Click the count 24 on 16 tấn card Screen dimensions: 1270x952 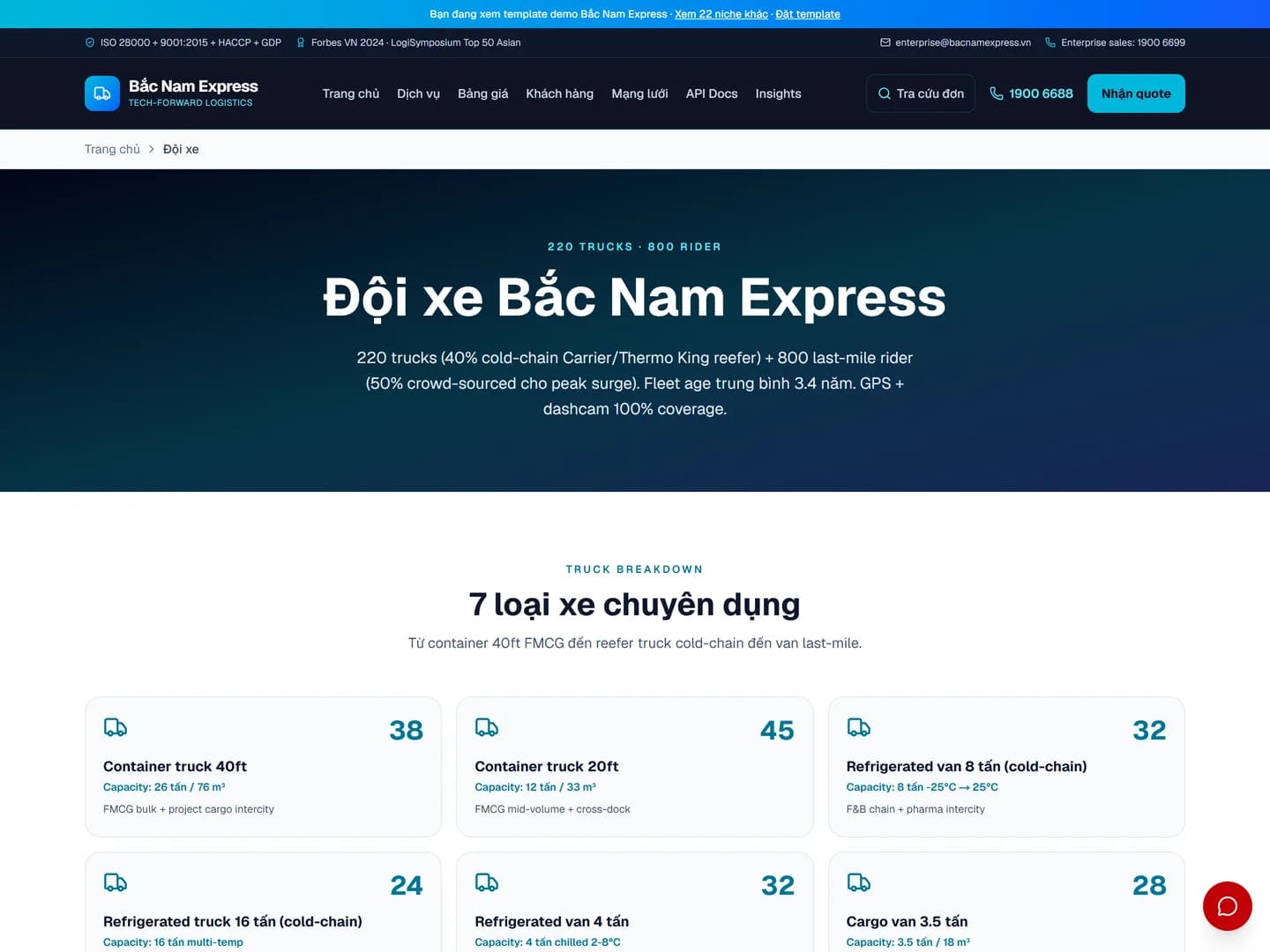click(x=407, y=885)
